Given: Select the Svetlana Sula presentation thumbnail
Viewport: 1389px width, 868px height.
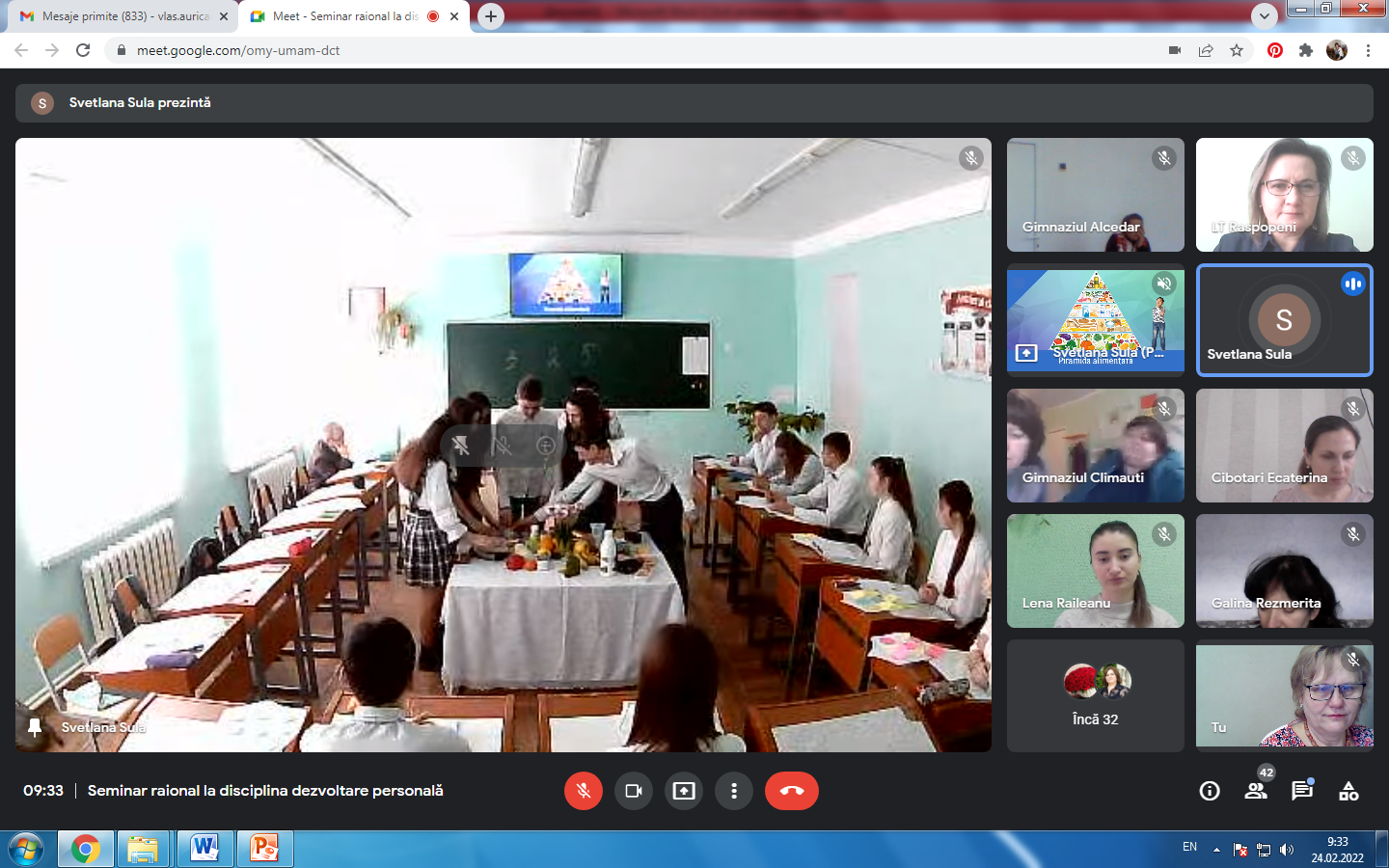Looking at the screenshot, I should (x=1096, y=319).
